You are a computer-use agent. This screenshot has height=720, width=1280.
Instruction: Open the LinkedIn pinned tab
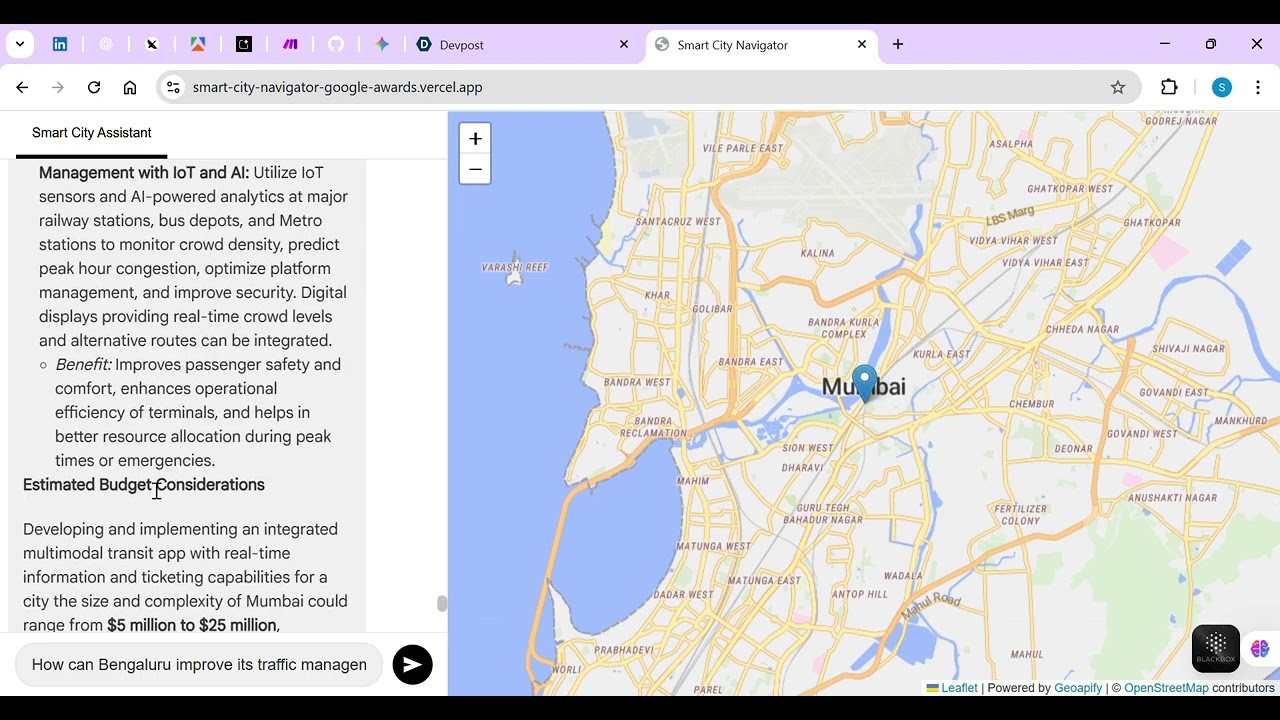60,44
